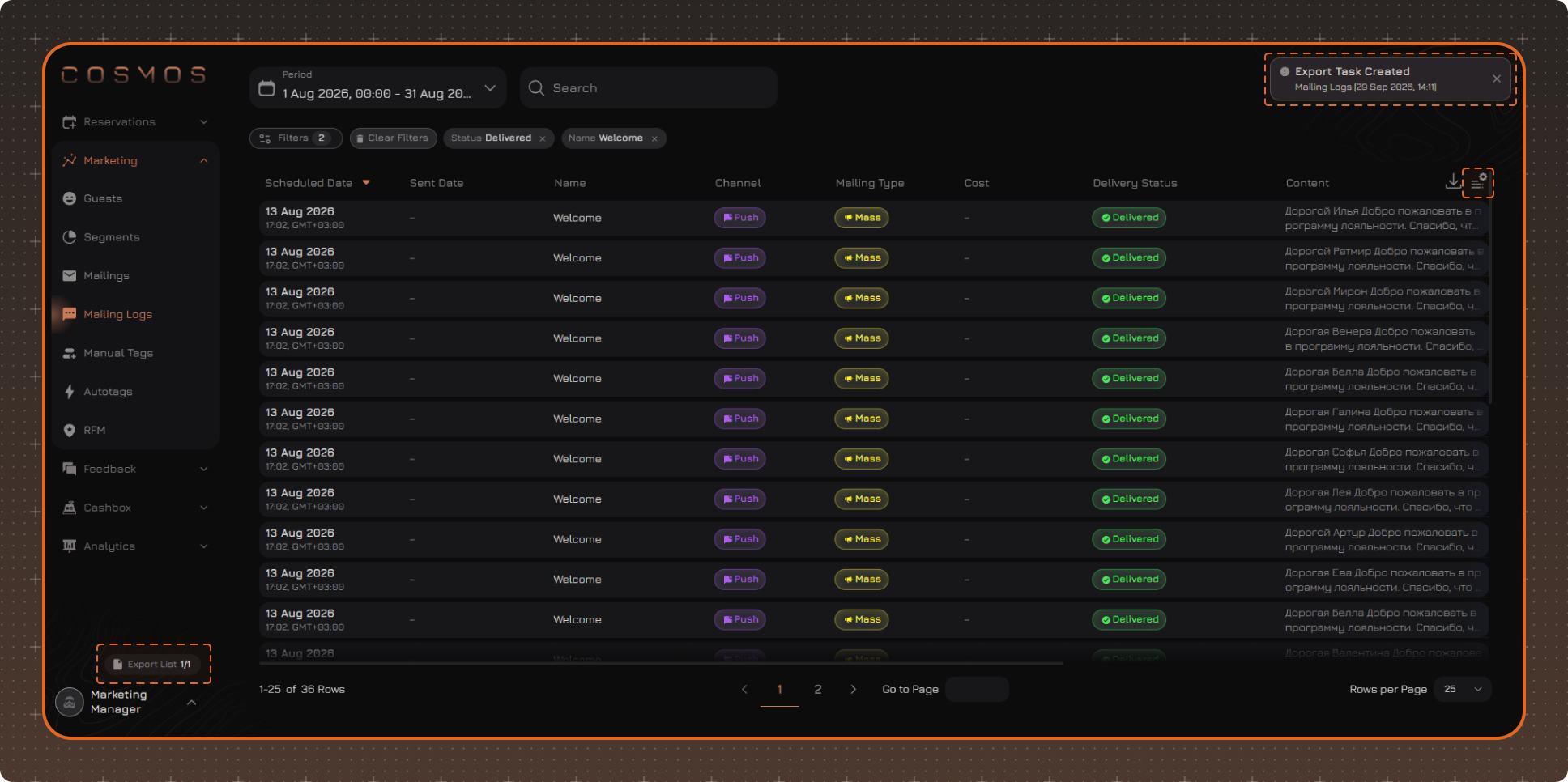This screenshot has width=1568, height=782.
Task: Expand the Marketing Manager profile menu
Action: (192, 702)
